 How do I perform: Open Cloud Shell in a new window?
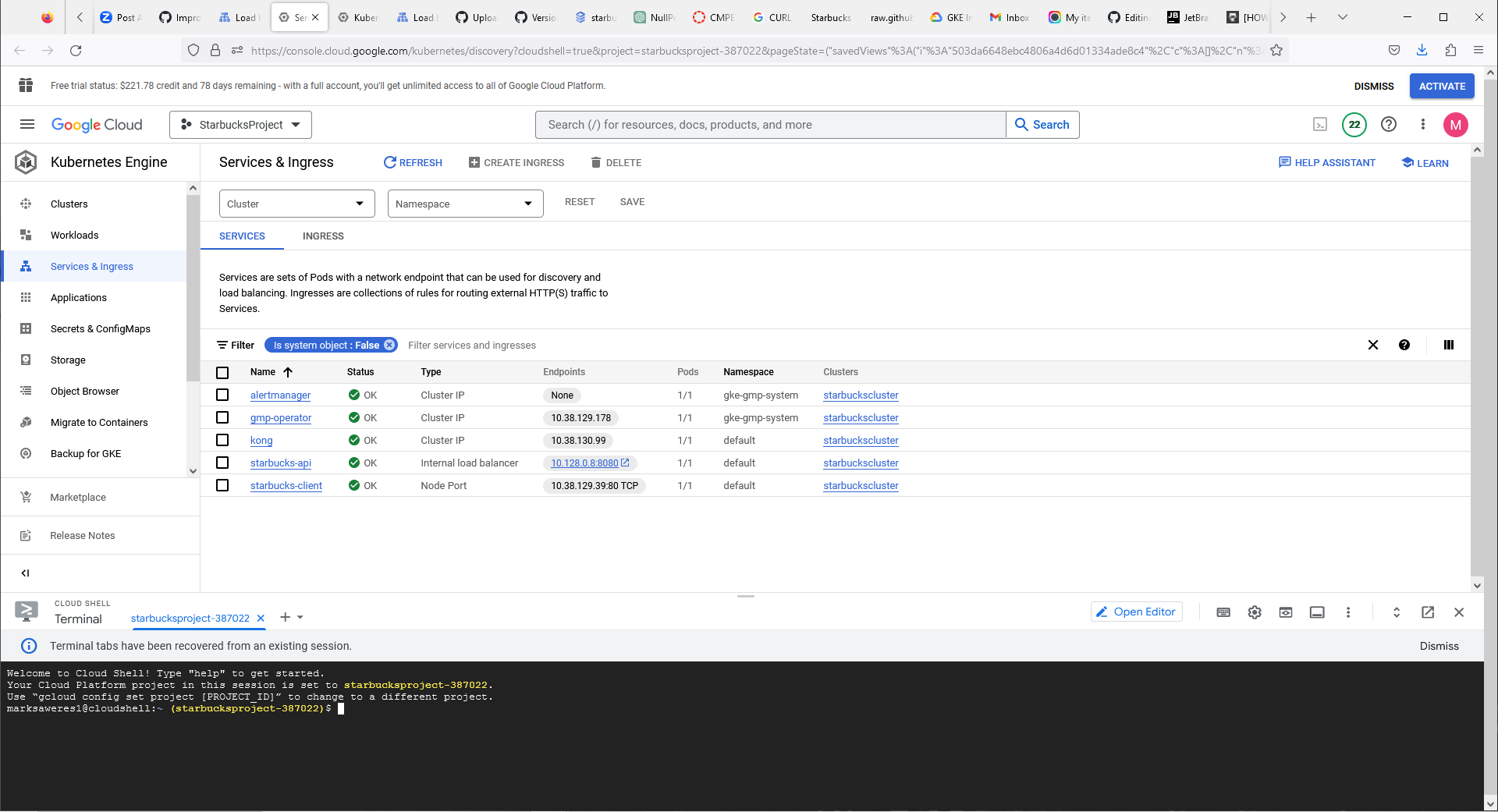pos(1428,612)
